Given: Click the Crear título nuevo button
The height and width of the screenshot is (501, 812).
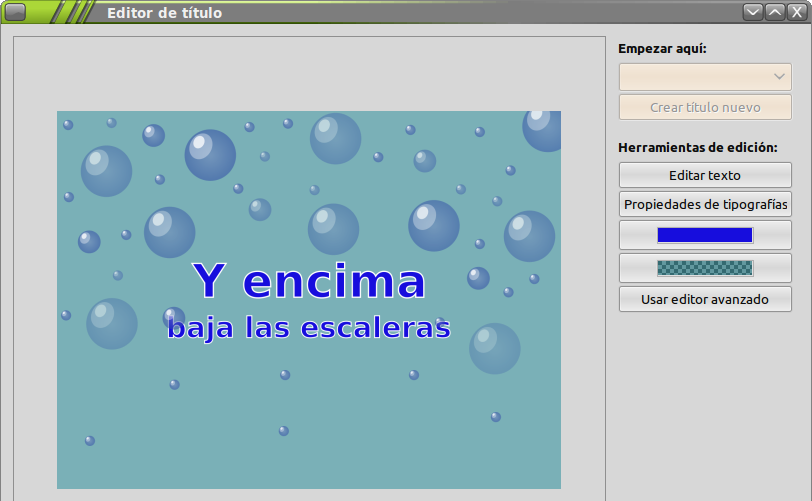Looking at the screenshot, I should click(x=705, y=107).
